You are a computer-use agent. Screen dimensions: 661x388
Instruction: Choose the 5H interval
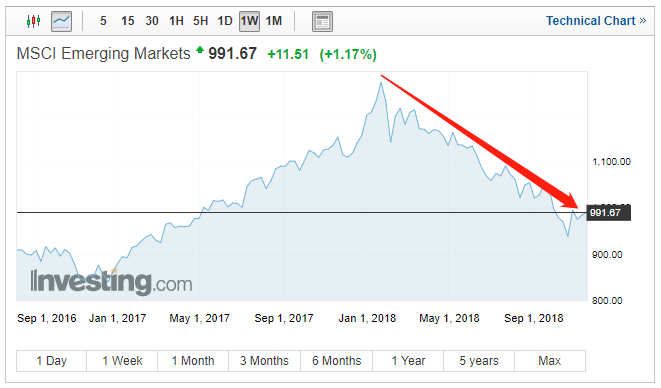click(x=201, y=21)
